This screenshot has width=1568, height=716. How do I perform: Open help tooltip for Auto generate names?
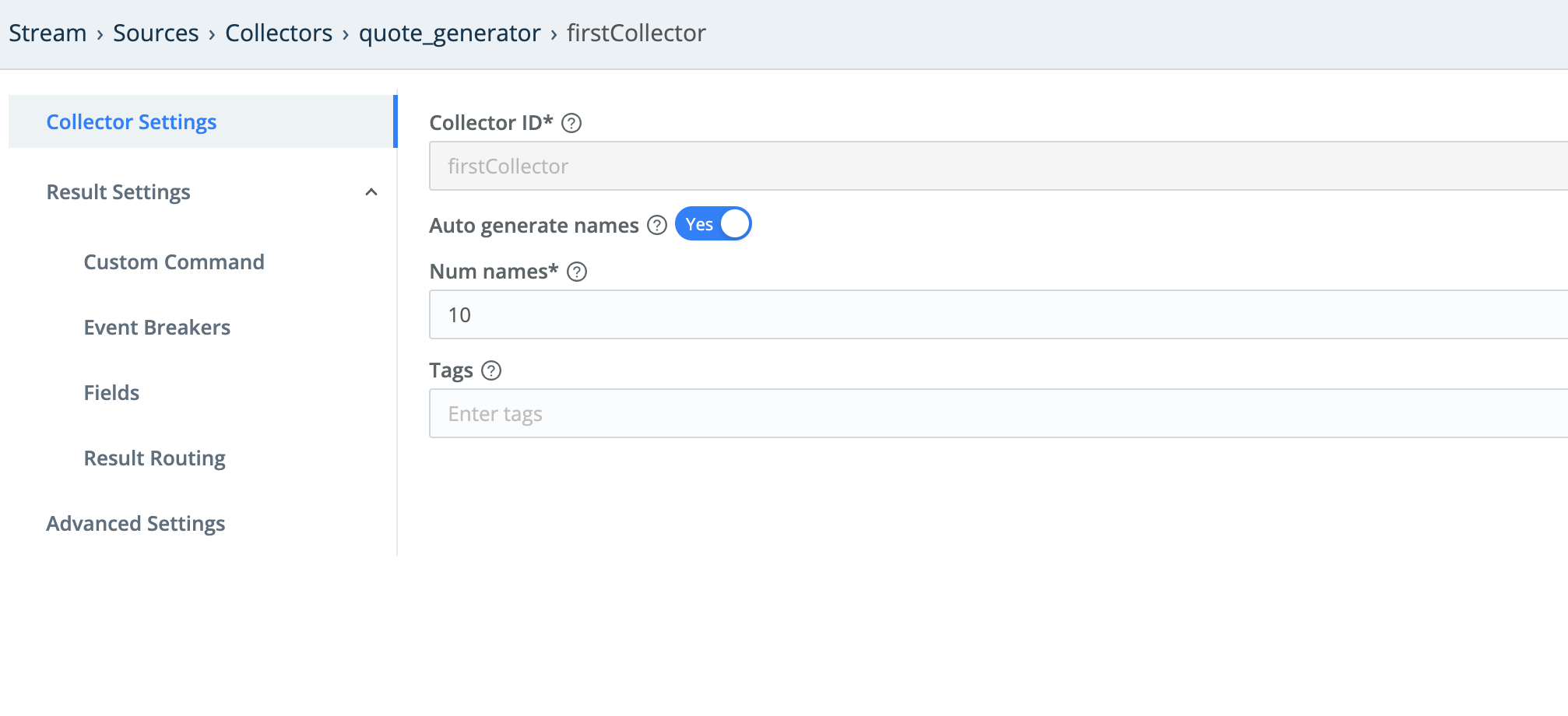point(656,225)
